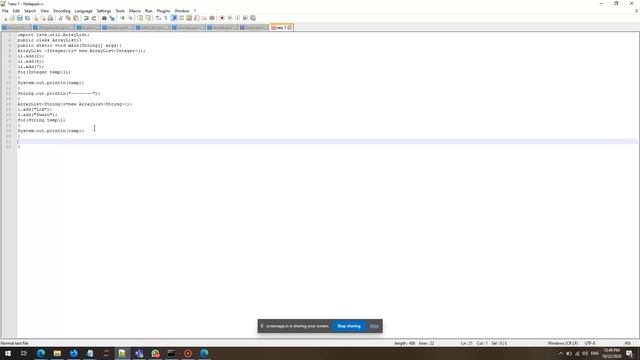Click the Open file toolbar icon
This screenshot has width=640, height=360.
point(12,18)
